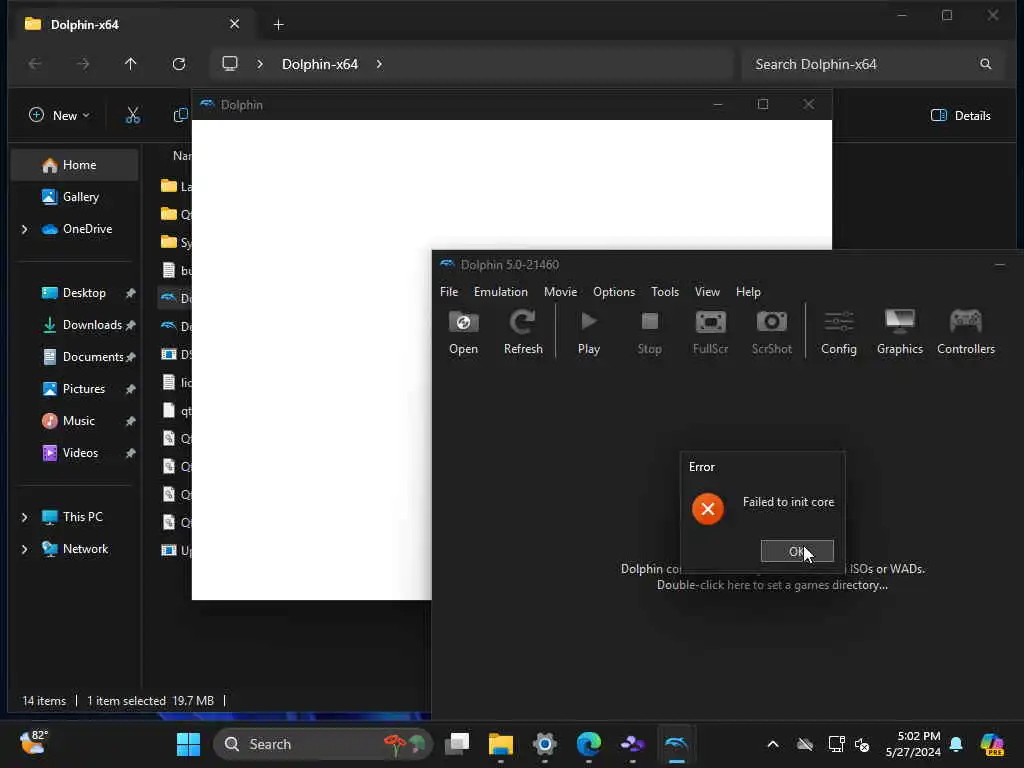Stop emulation via the Stop icon

(x=649, y=332)
